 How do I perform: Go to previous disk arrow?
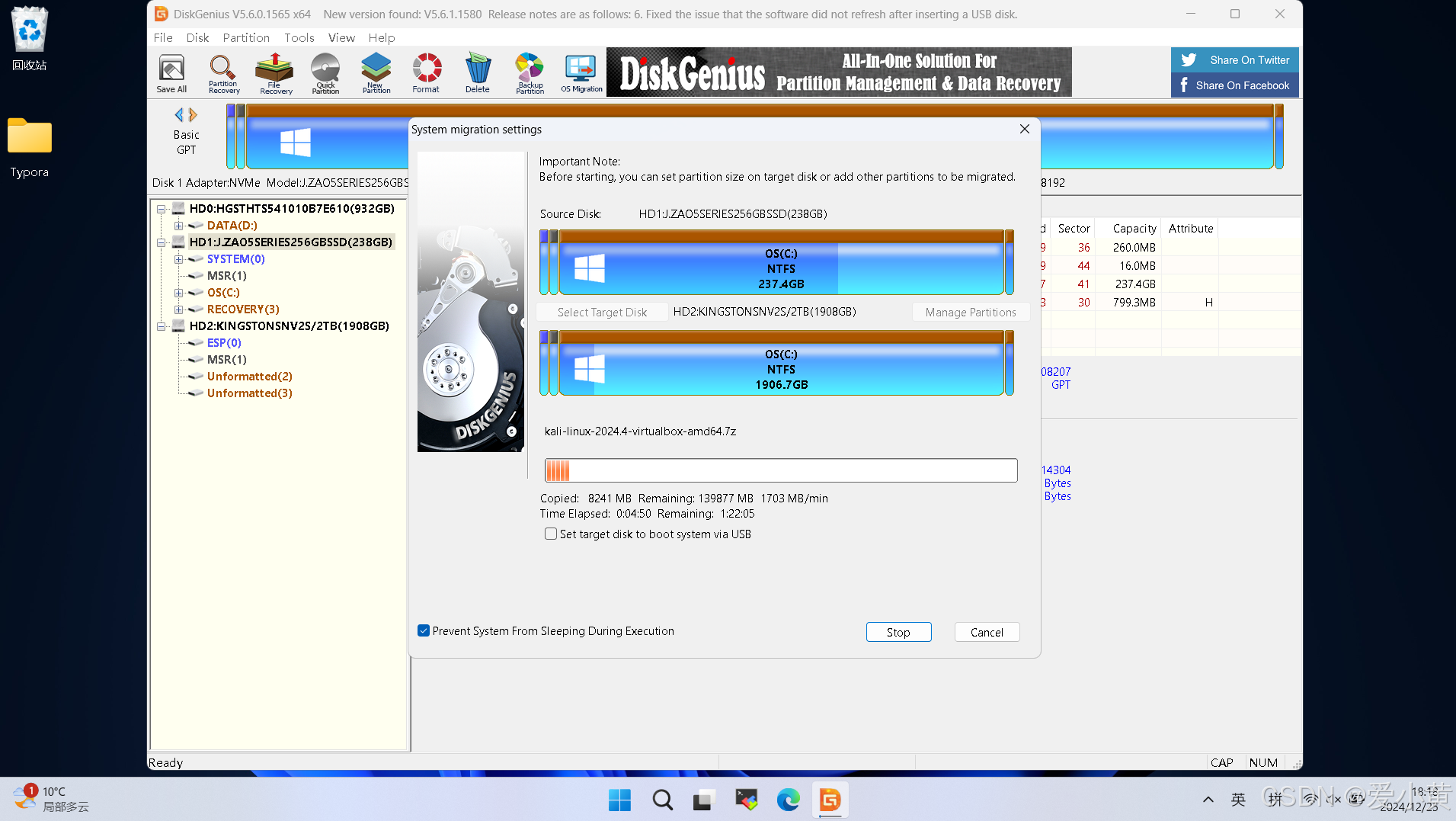pyautogui.click(x=179, y=115)
